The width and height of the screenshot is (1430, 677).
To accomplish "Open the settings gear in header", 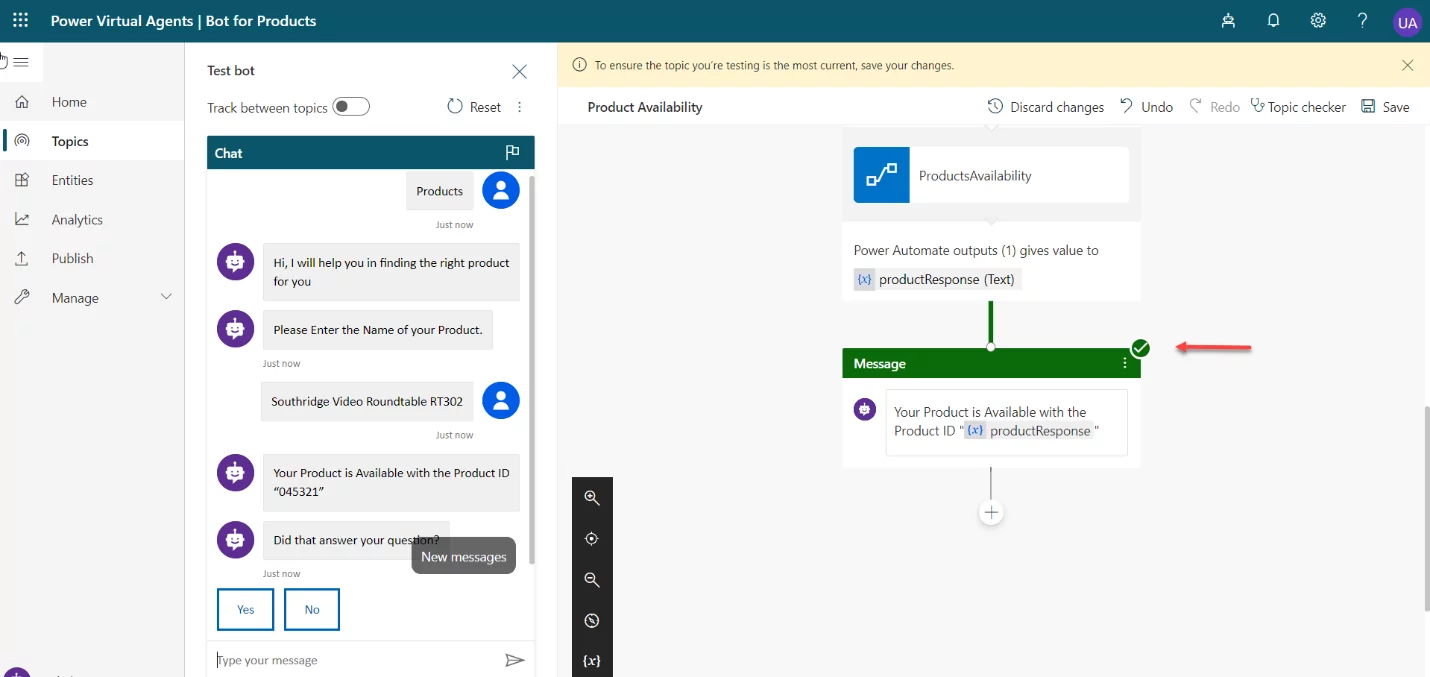I will 1318,21.
